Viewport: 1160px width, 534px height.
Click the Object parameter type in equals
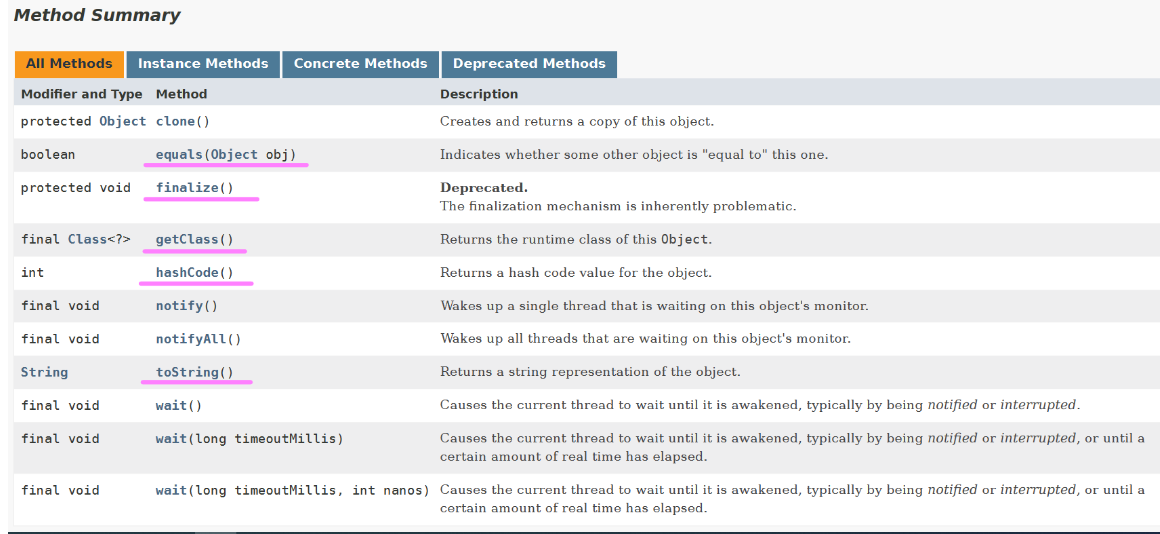point(234,155)
